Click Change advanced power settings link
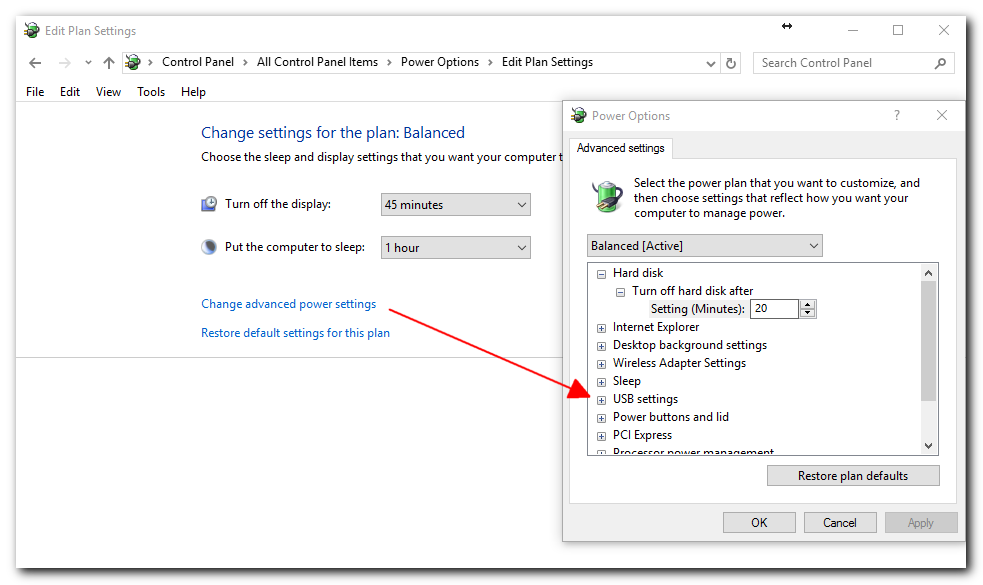This screenshot has height=585, width=983. coord(288,304)
